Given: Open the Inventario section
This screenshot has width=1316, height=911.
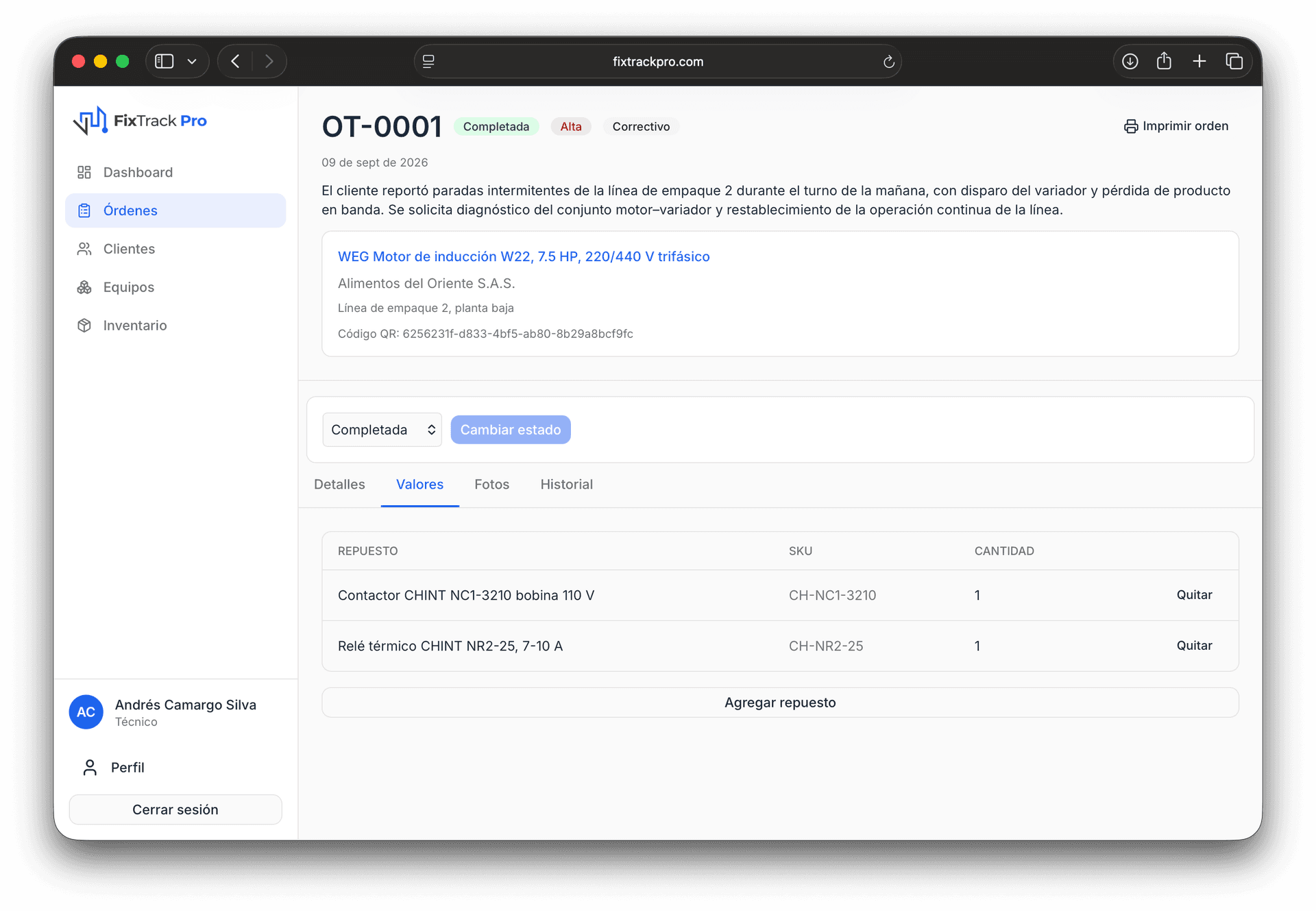Looking at the screenshot, I should coord(175,326).
